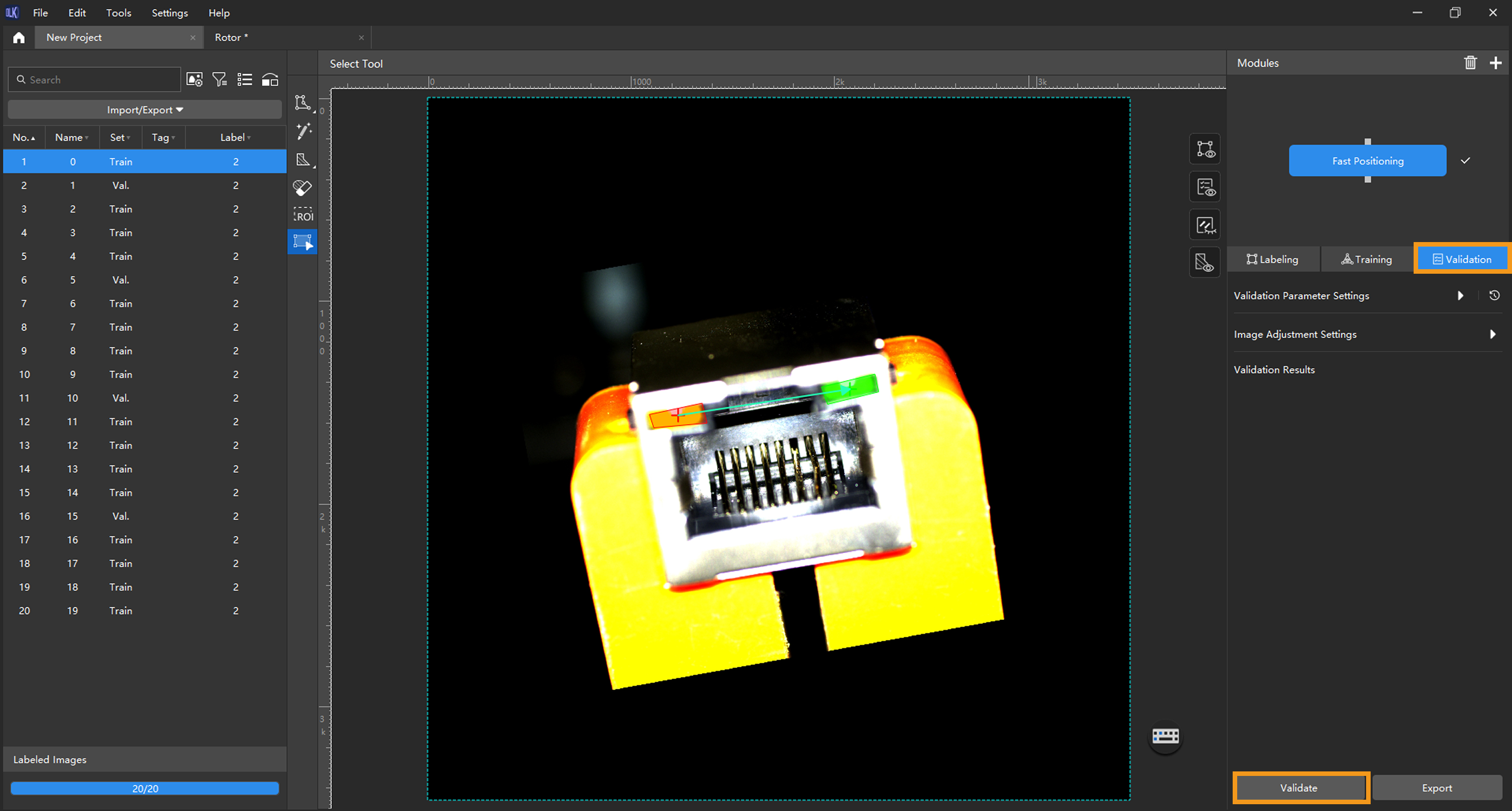Activate the smart magic pen tool
The height and width of the screenshot is (811, 1512).
pyautogui.click(x=303, y=131)
